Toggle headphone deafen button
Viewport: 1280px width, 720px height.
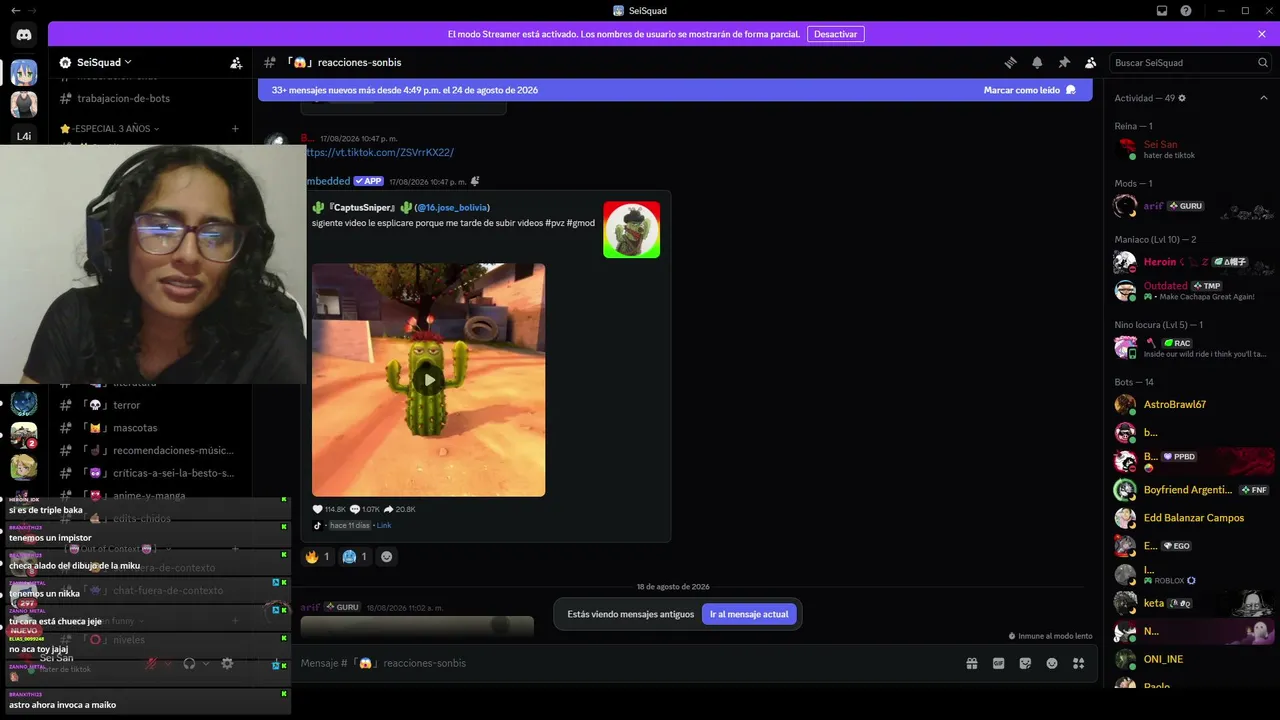(189, 663)
